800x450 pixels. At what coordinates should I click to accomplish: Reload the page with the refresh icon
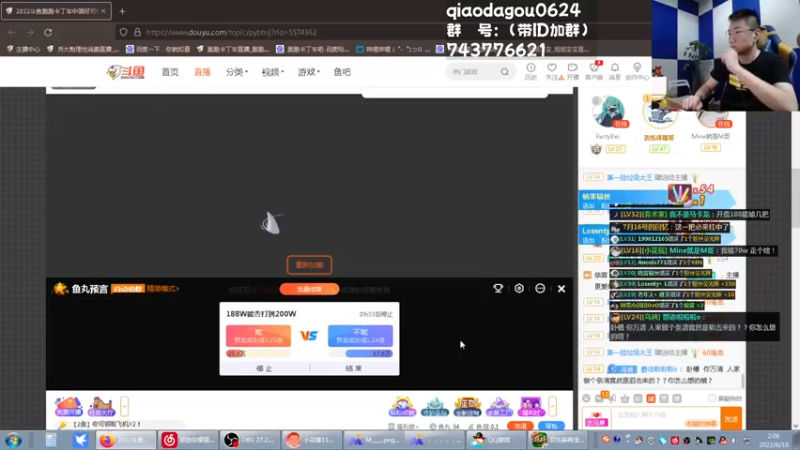click(x=48, y=32)
